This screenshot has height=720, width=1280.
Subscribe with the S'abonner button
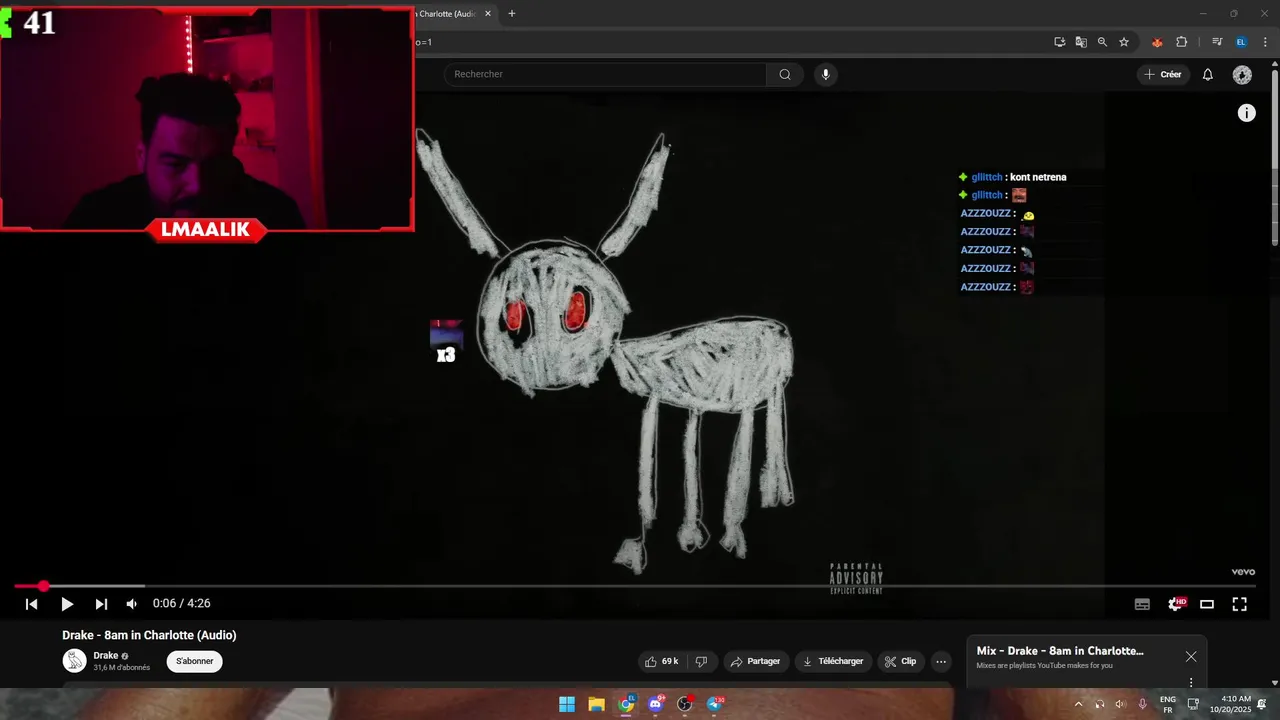point(195,661)
